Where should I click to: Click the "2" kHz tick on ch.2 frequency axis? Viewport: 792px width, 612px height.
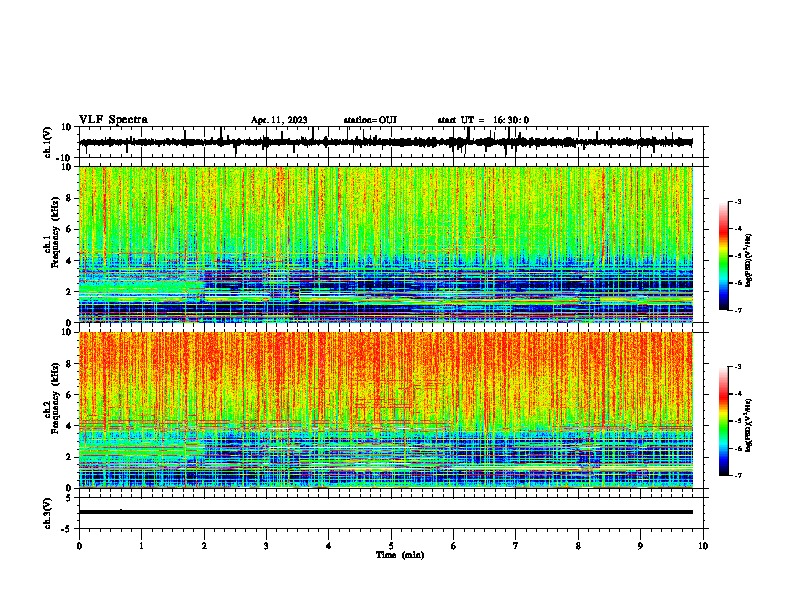pos(69,457)
